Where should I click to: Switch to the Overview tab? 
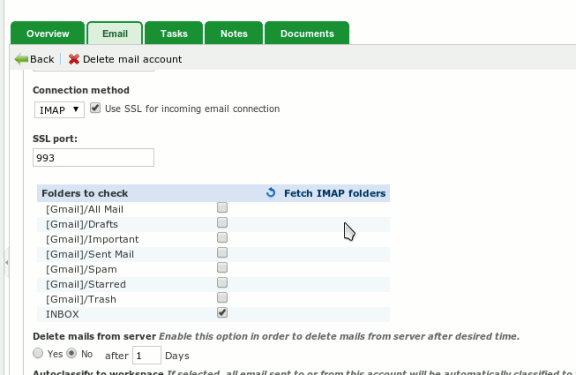(48, 33)
